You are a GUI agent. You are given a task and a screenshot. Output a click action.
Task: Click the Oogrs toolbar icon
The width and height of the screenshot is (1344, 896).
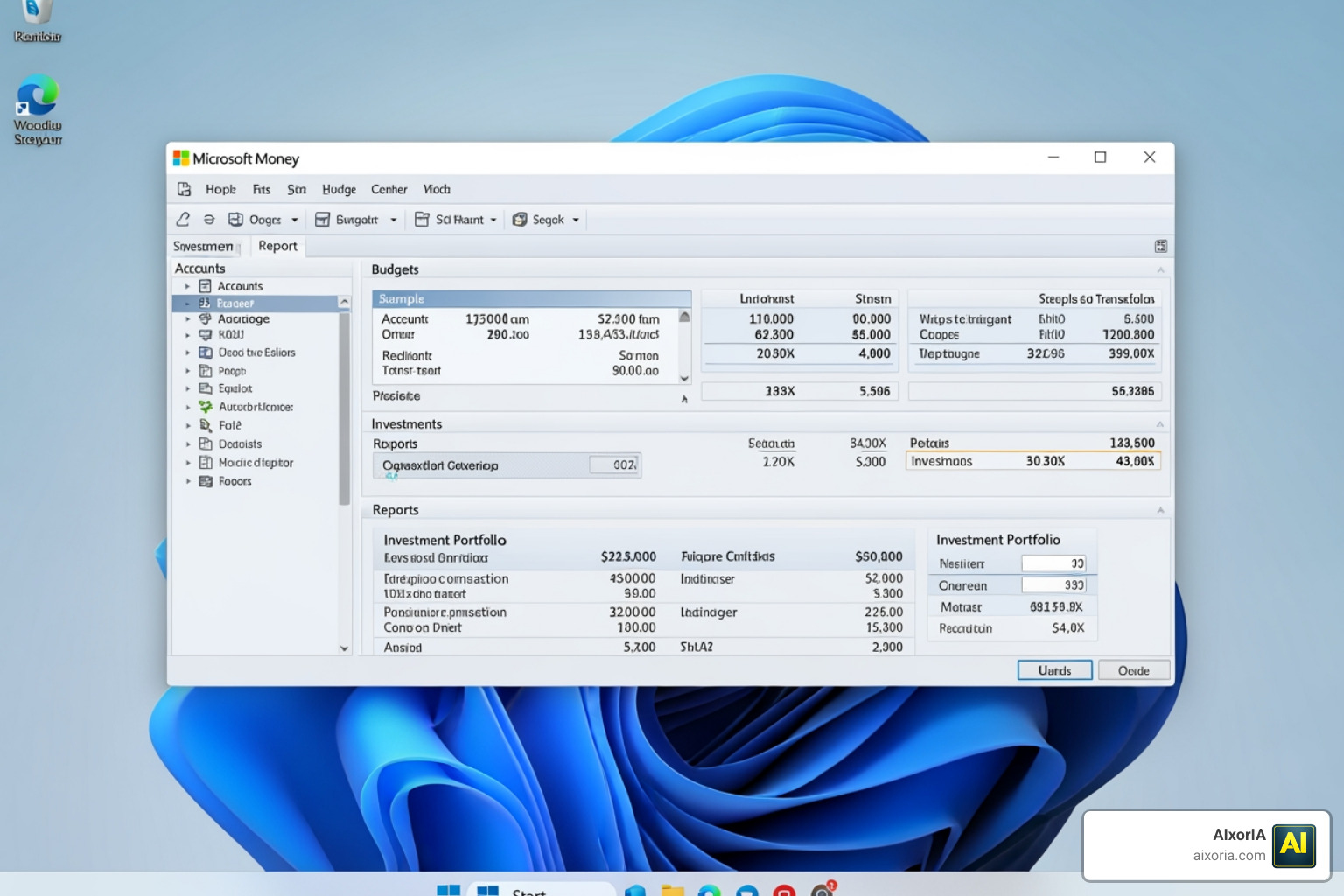(x=235, y=220)
